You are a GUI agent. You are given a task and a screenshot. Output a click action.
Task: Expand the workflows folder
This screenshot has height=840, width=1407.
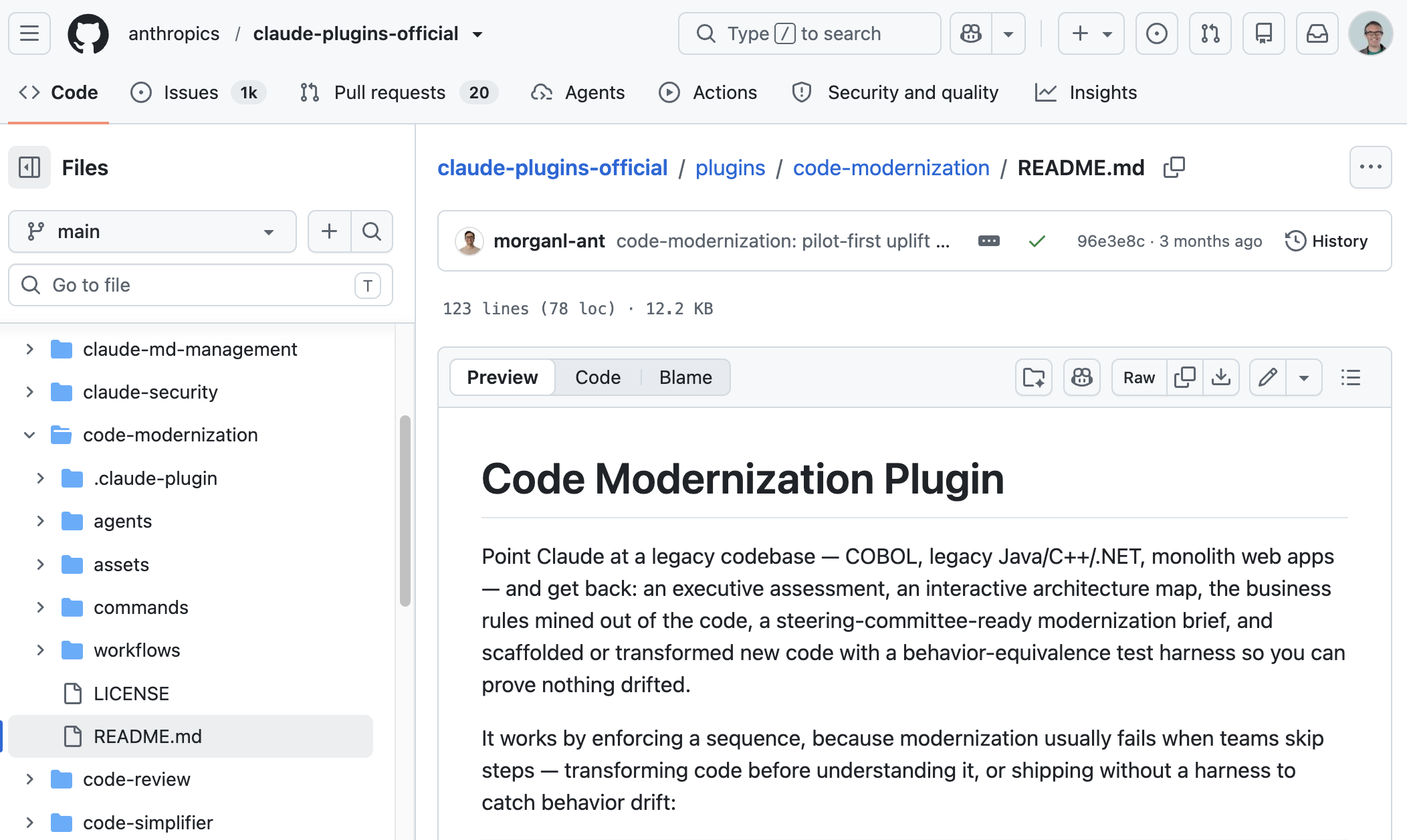click(x=40, y=650)
